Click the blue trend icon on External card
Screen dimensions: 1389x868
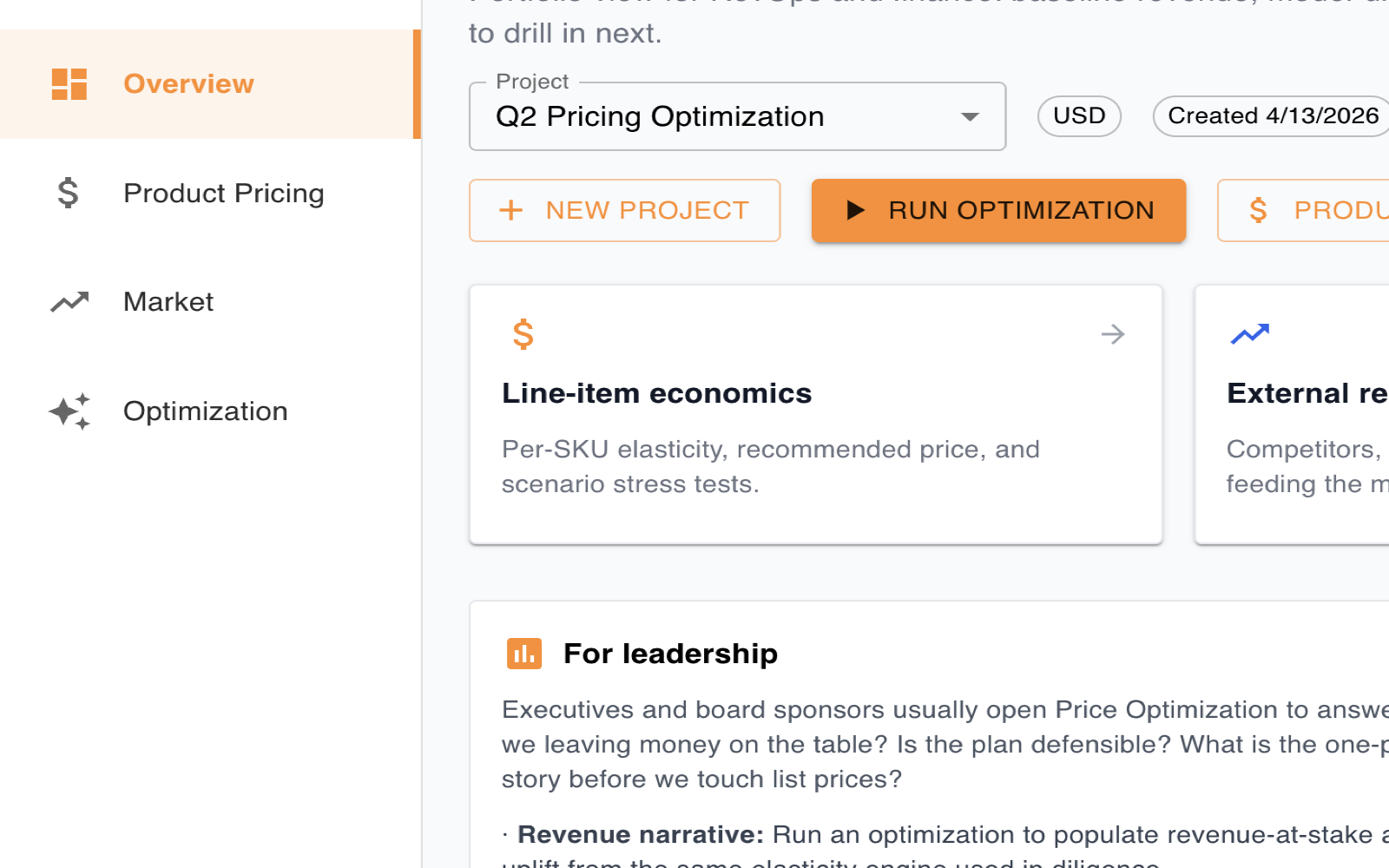click(x=1250, y=334)
